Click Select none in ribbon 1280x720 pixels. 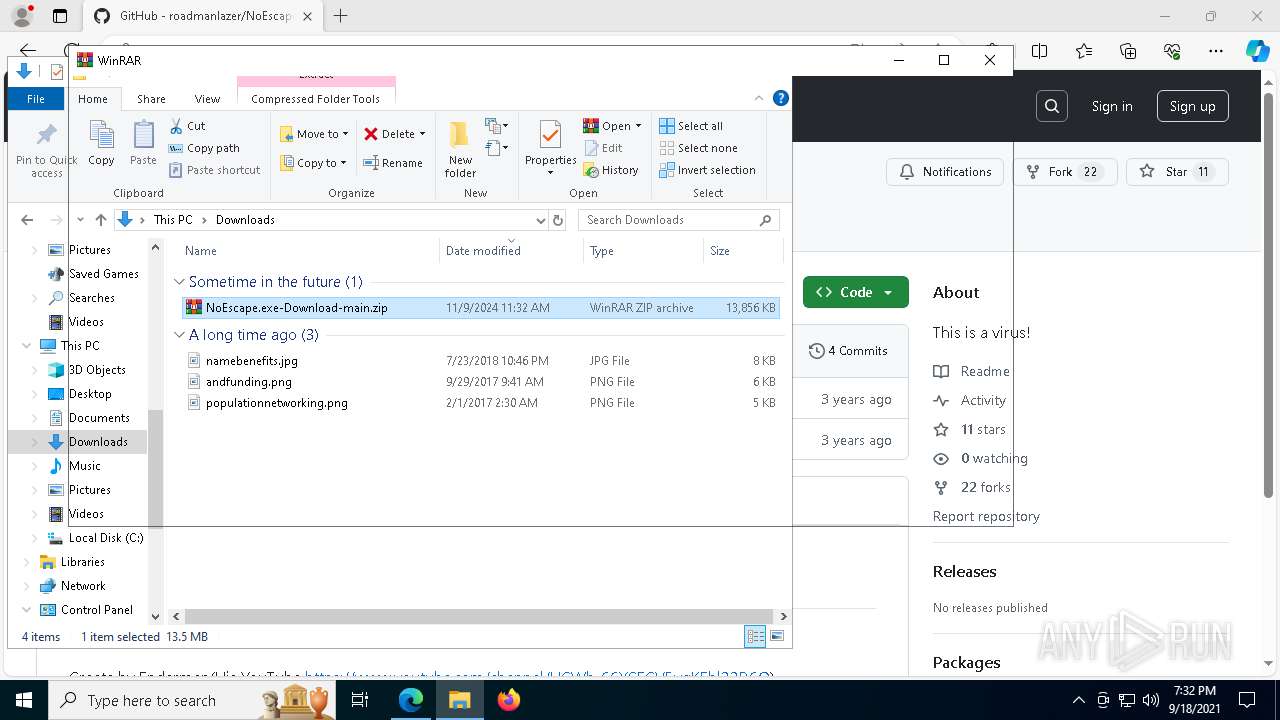point(698,148)
